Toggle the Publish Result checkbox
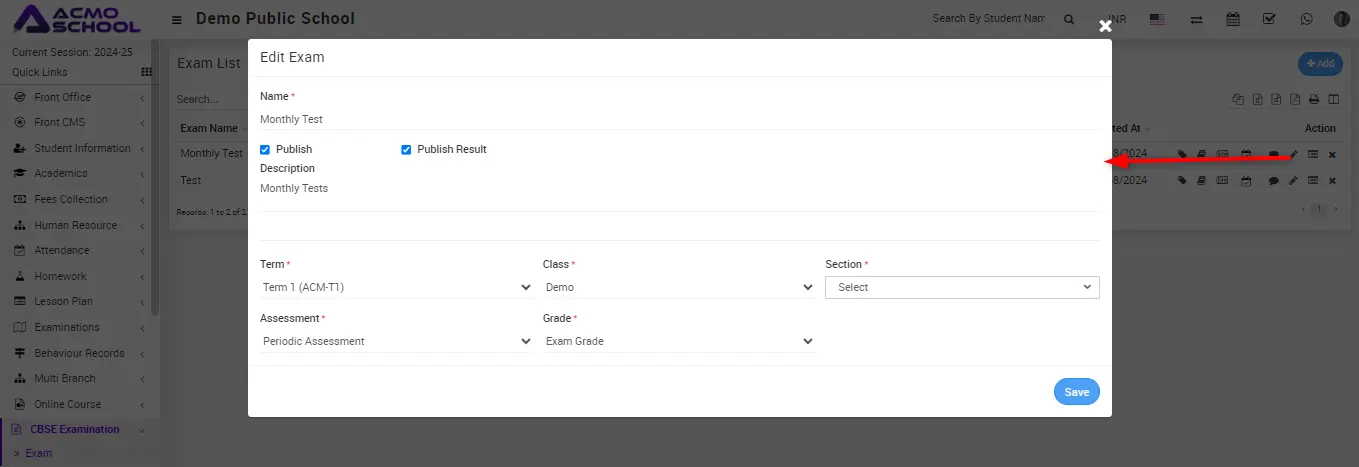 (x=406, y=150)
